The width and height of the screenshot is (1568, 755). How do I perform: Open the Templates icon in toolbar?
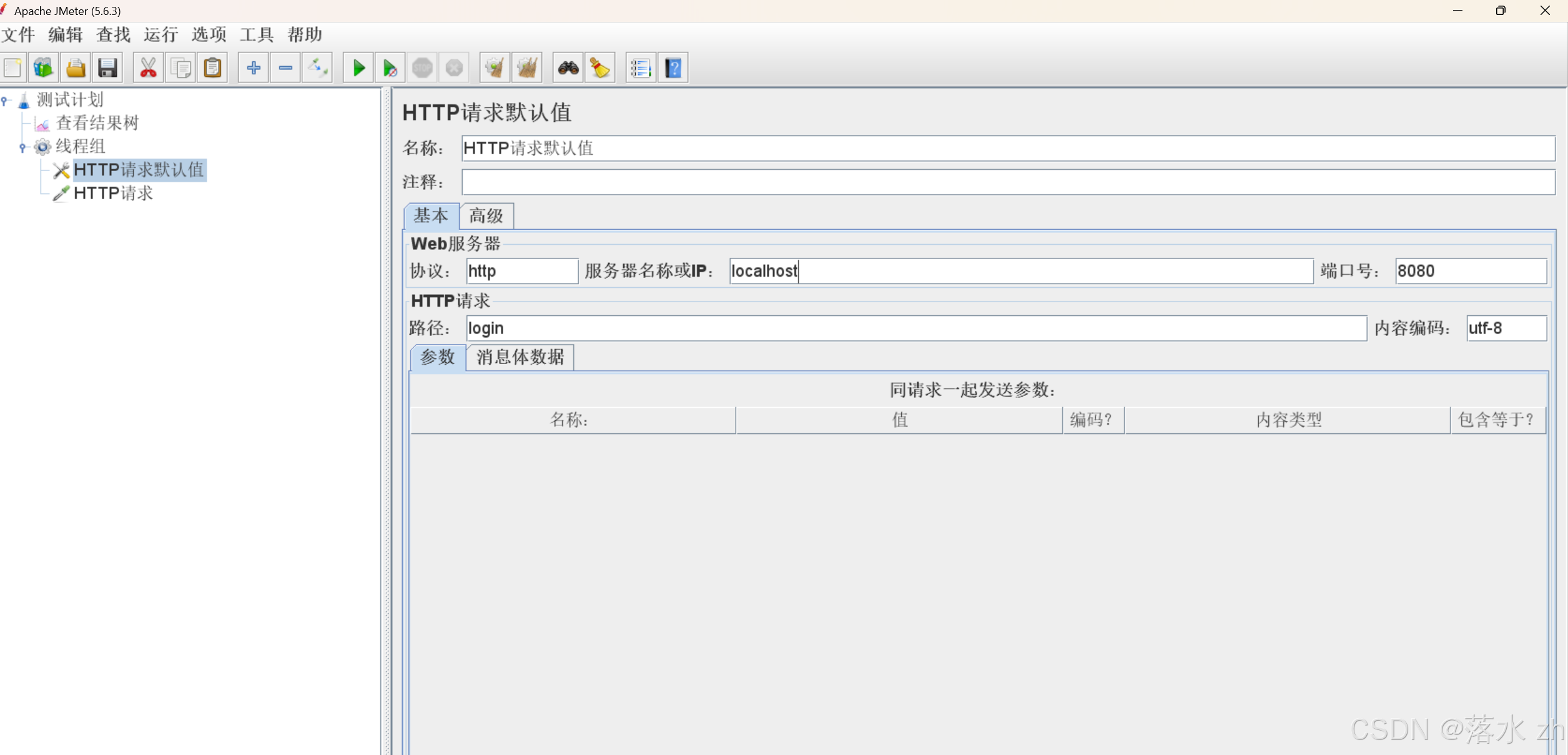point(43,67)
